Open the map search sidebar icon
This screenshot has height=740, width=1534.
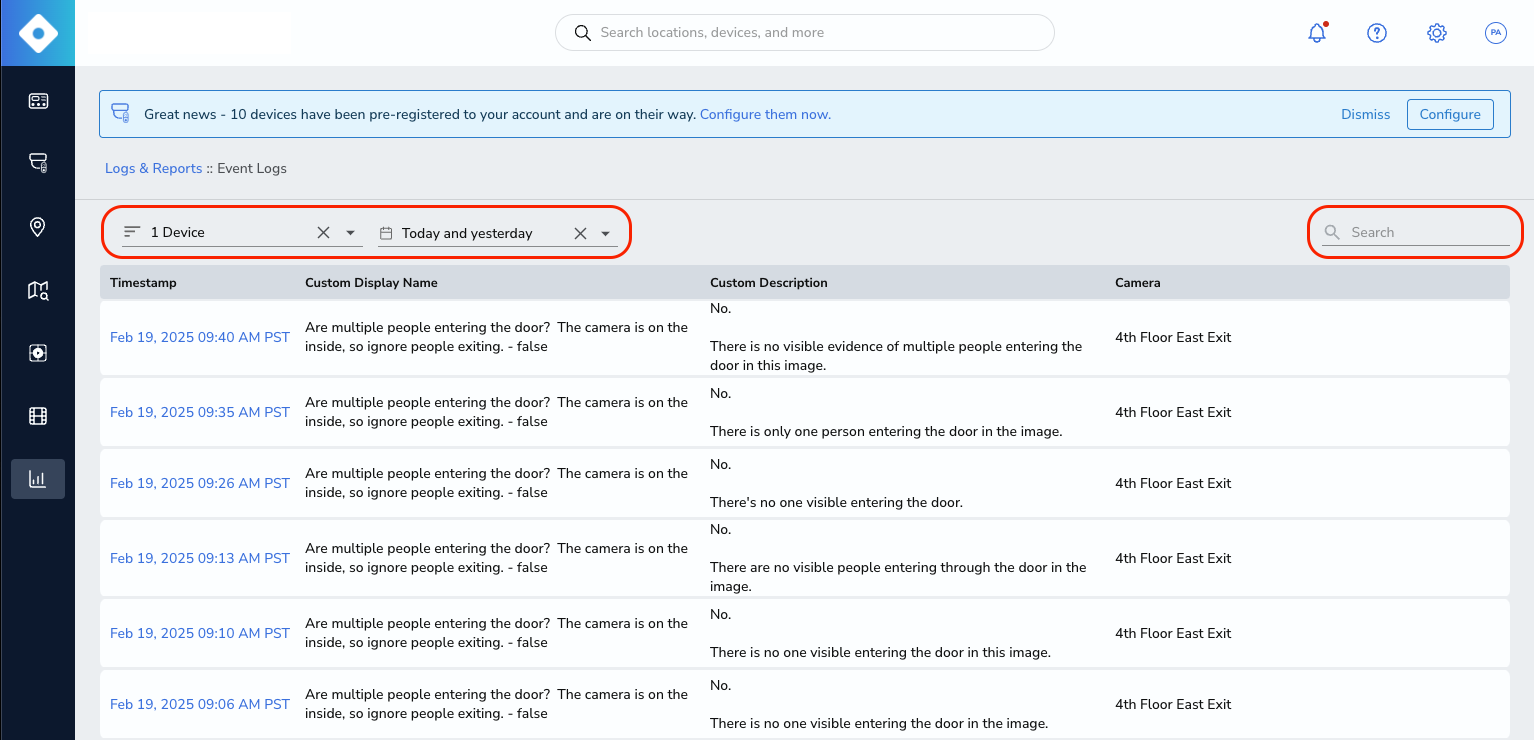tap(38, 290)
